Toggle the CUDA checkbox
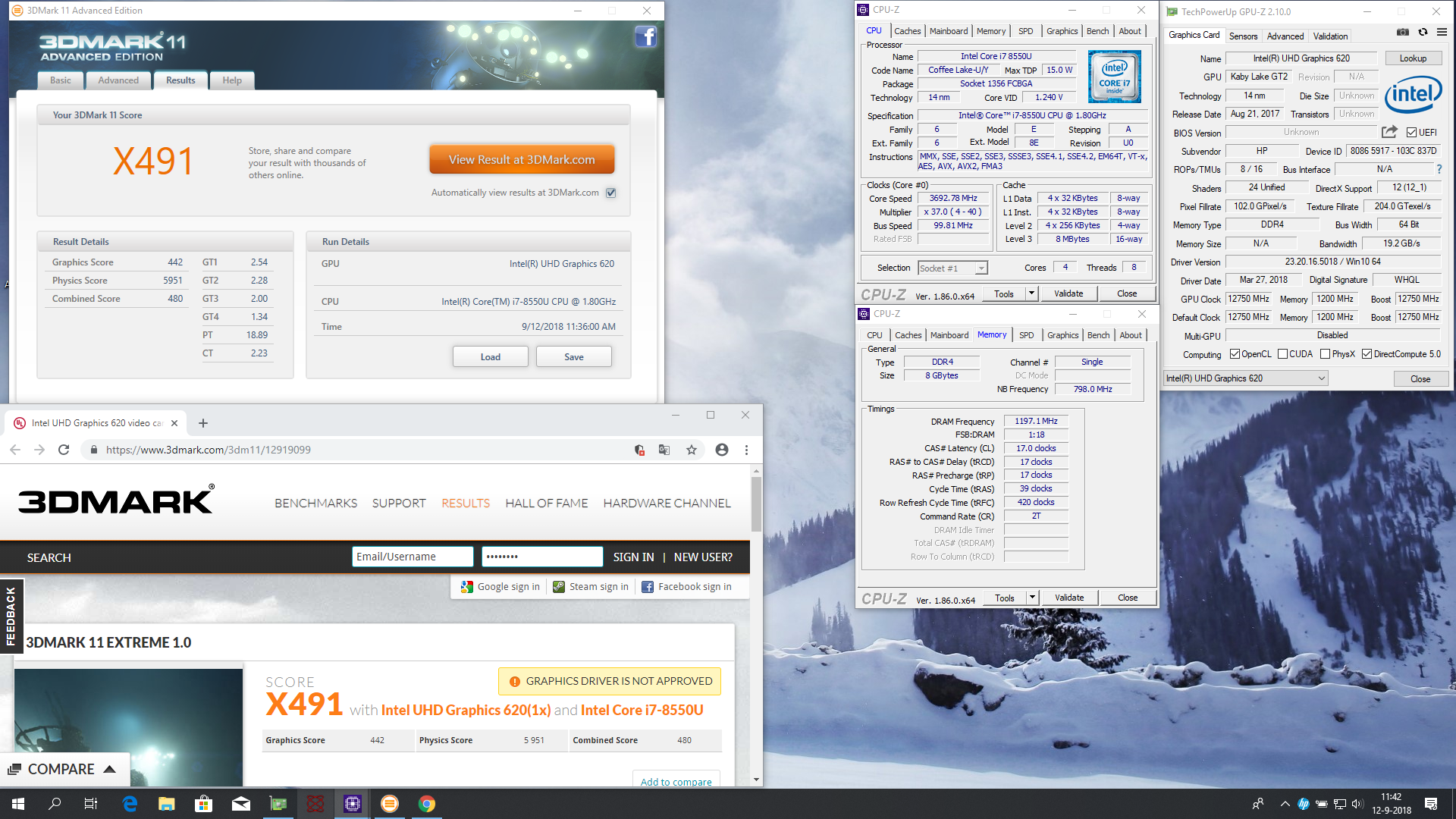The width and height of the screenshot is (1456, 819). pyautogui.click(x=1282, y=354)
